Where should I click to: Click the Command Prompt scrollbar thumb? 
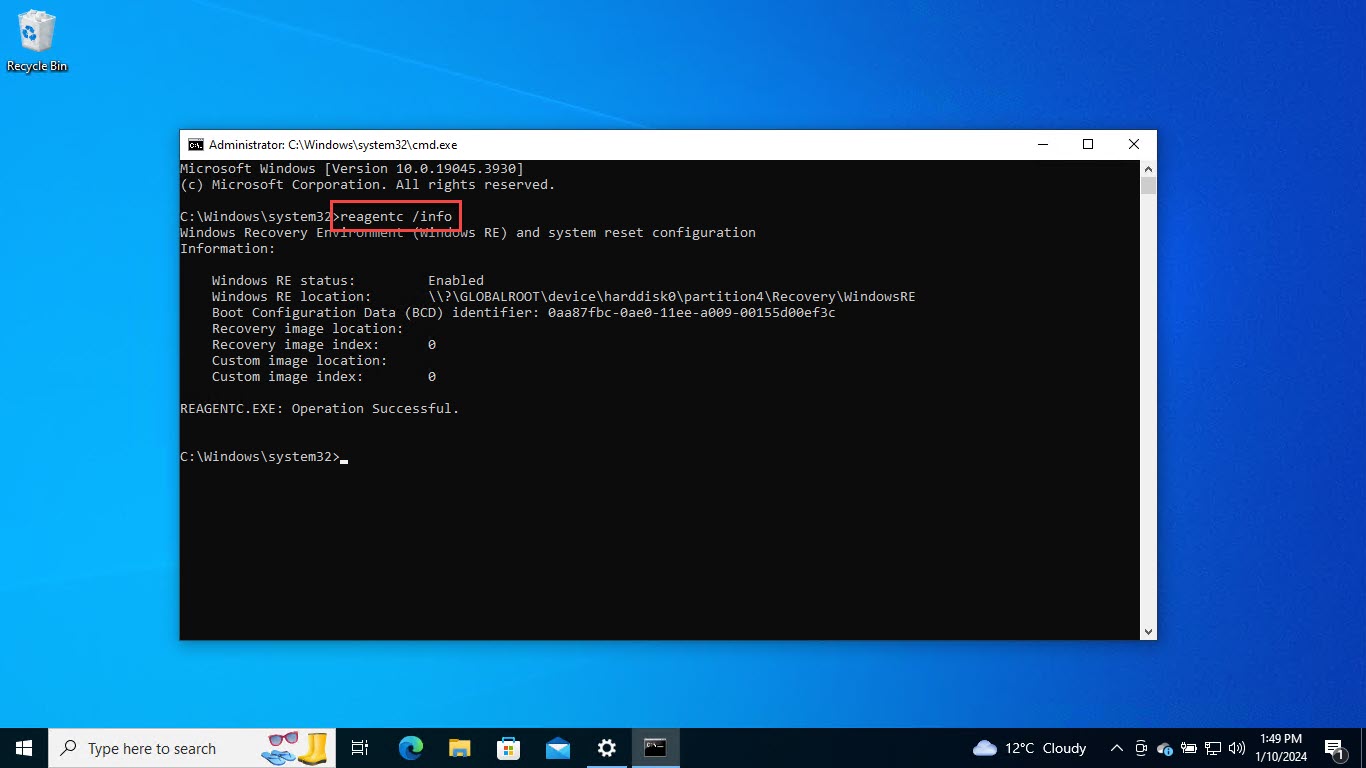pyautogui.click(x=1149, y=186)
